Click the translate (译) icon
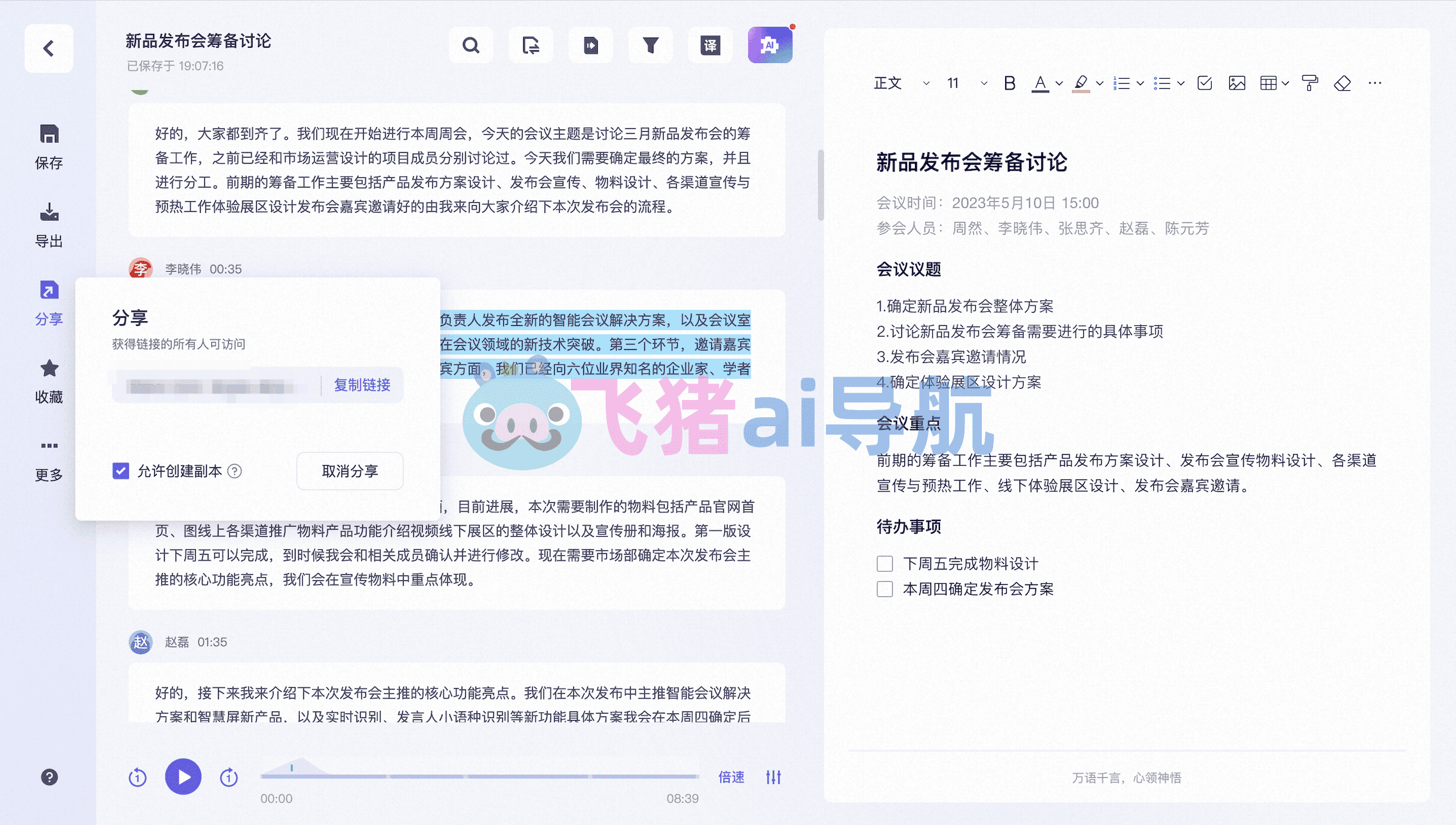The height and width of the screenshot is (825, 1456). tap(710, 45)
